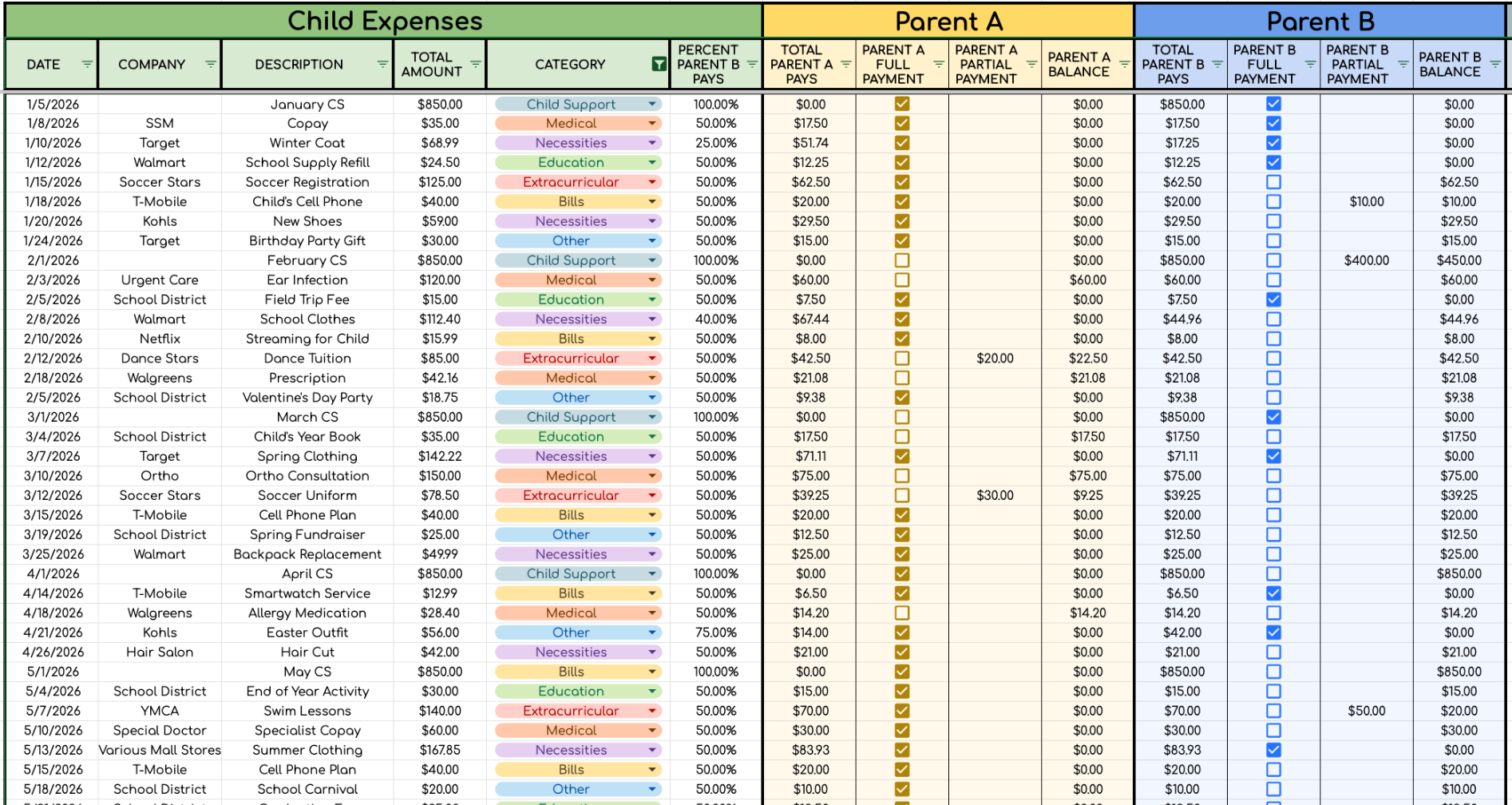
Task: Open Bills category dropdown for May CS
Action: click(x=652, y=672)
